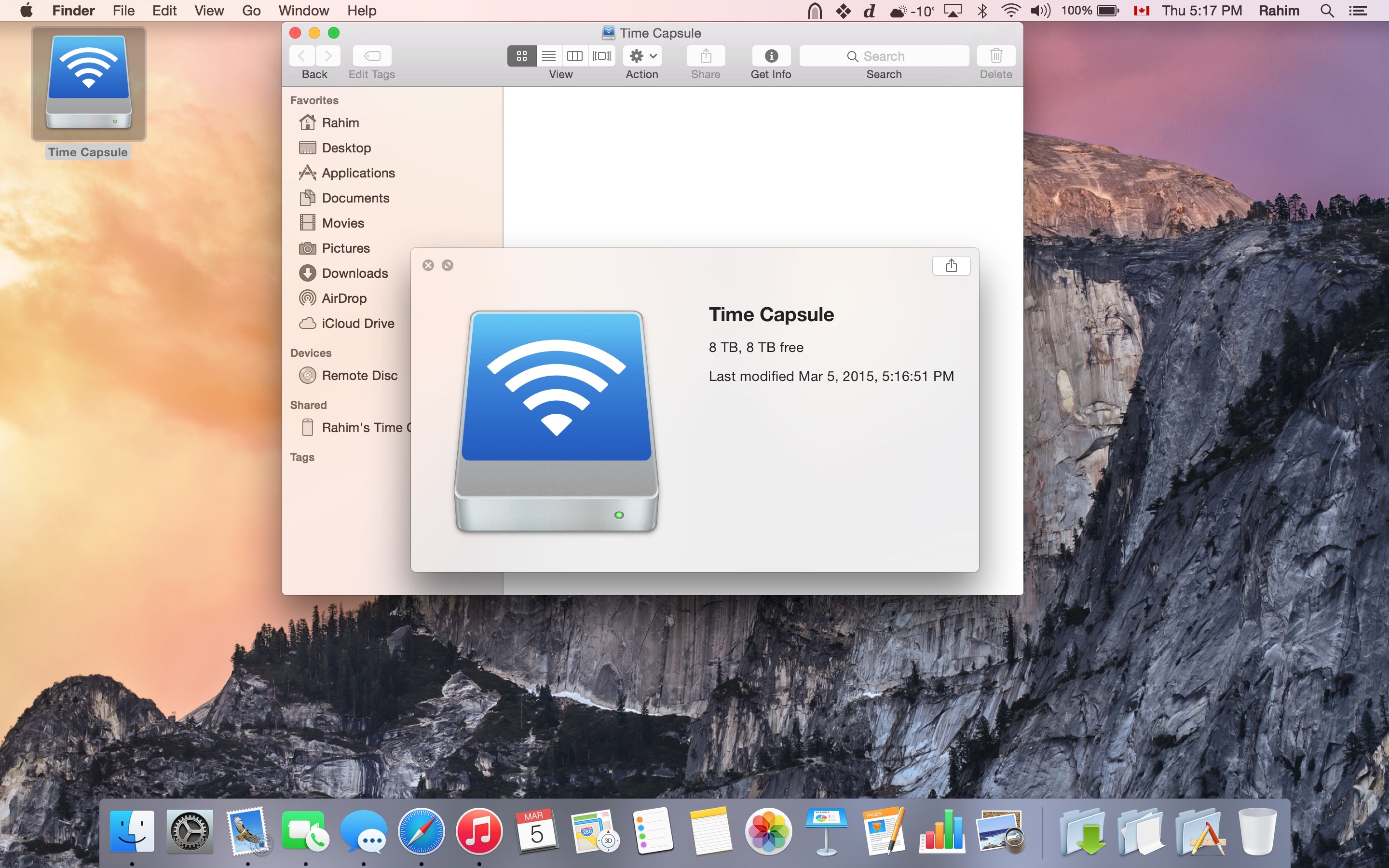Open the Help menu
This screenshot has width=1389, height=868.
(362, 10)
